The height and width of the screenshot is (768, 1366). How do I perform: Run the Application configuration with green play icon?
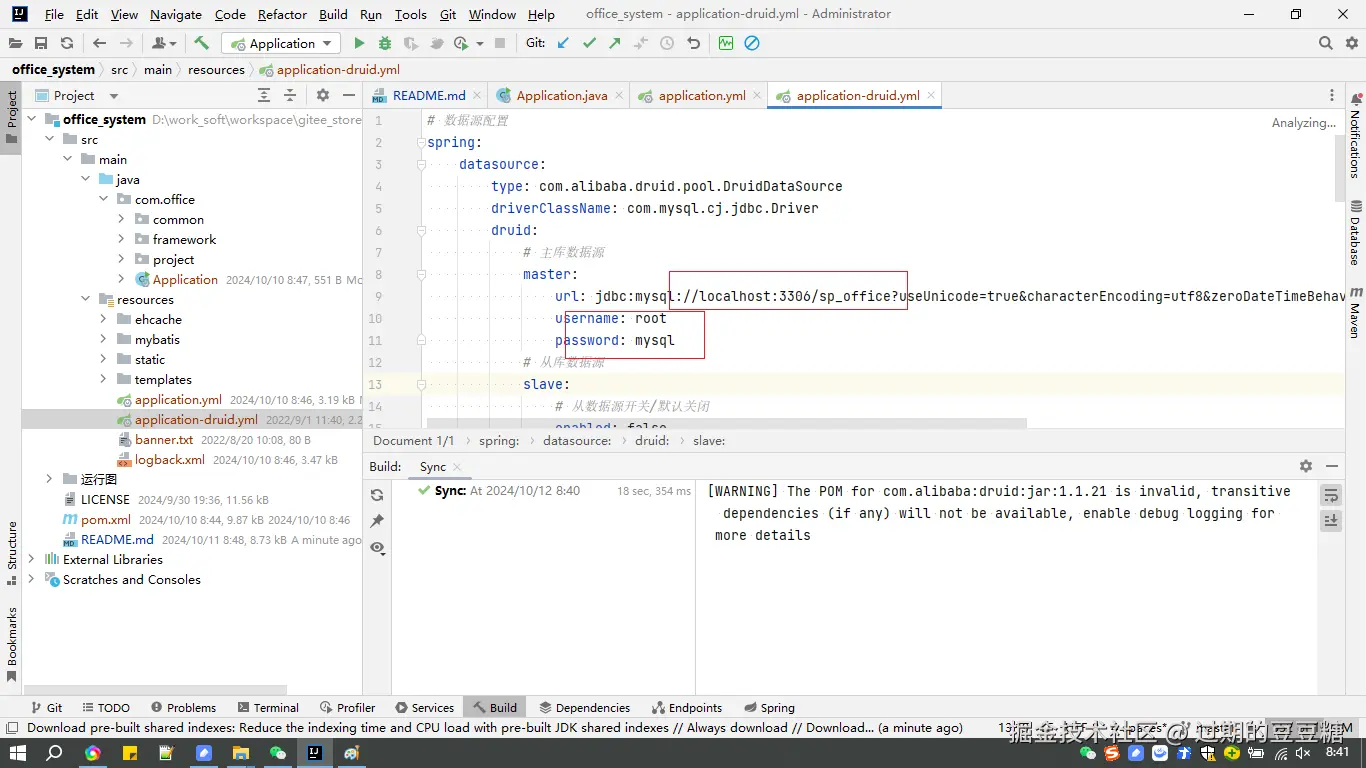(x=359, y=43)
